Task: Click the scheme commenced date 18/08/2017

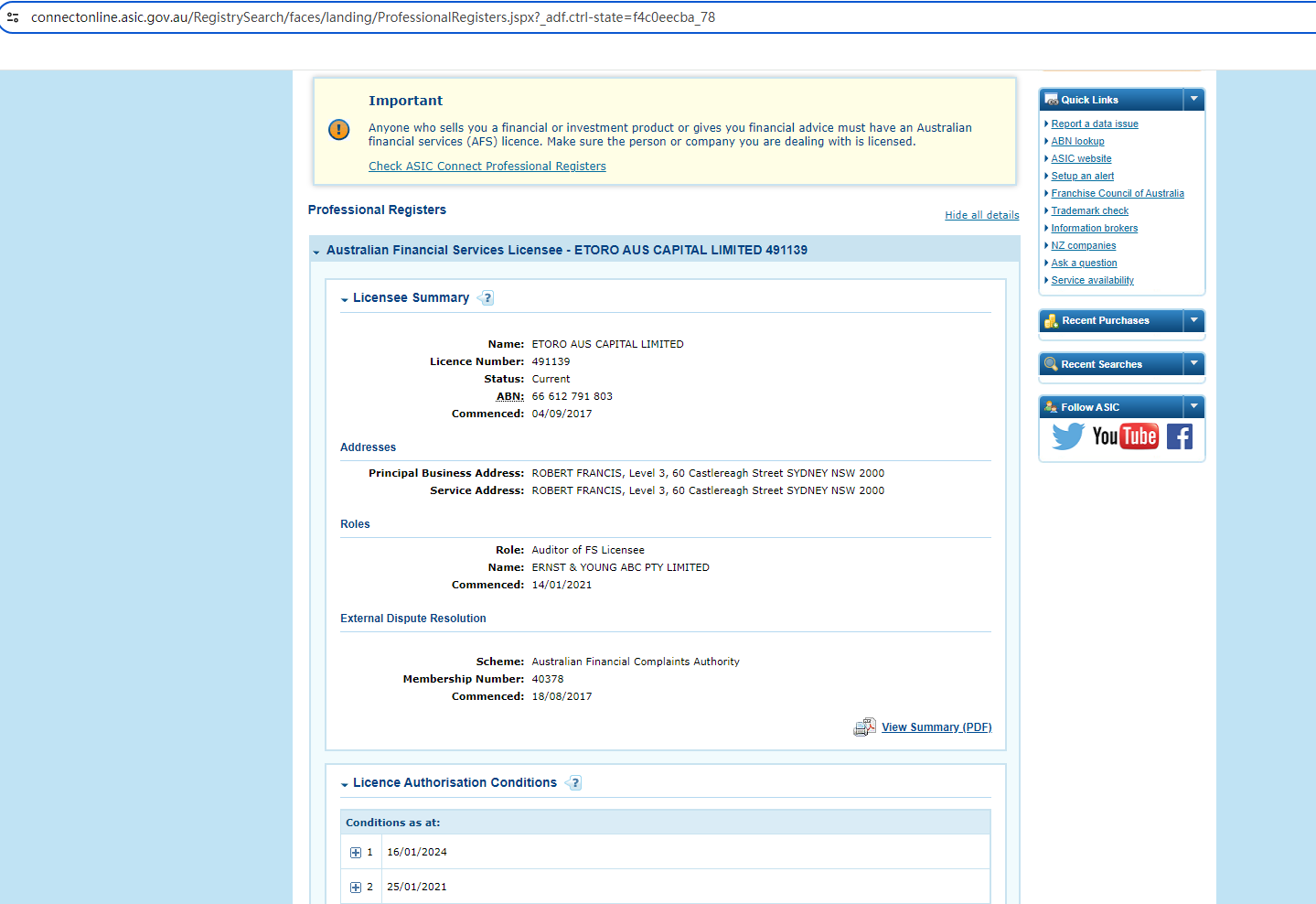Action: pos(562,696)
